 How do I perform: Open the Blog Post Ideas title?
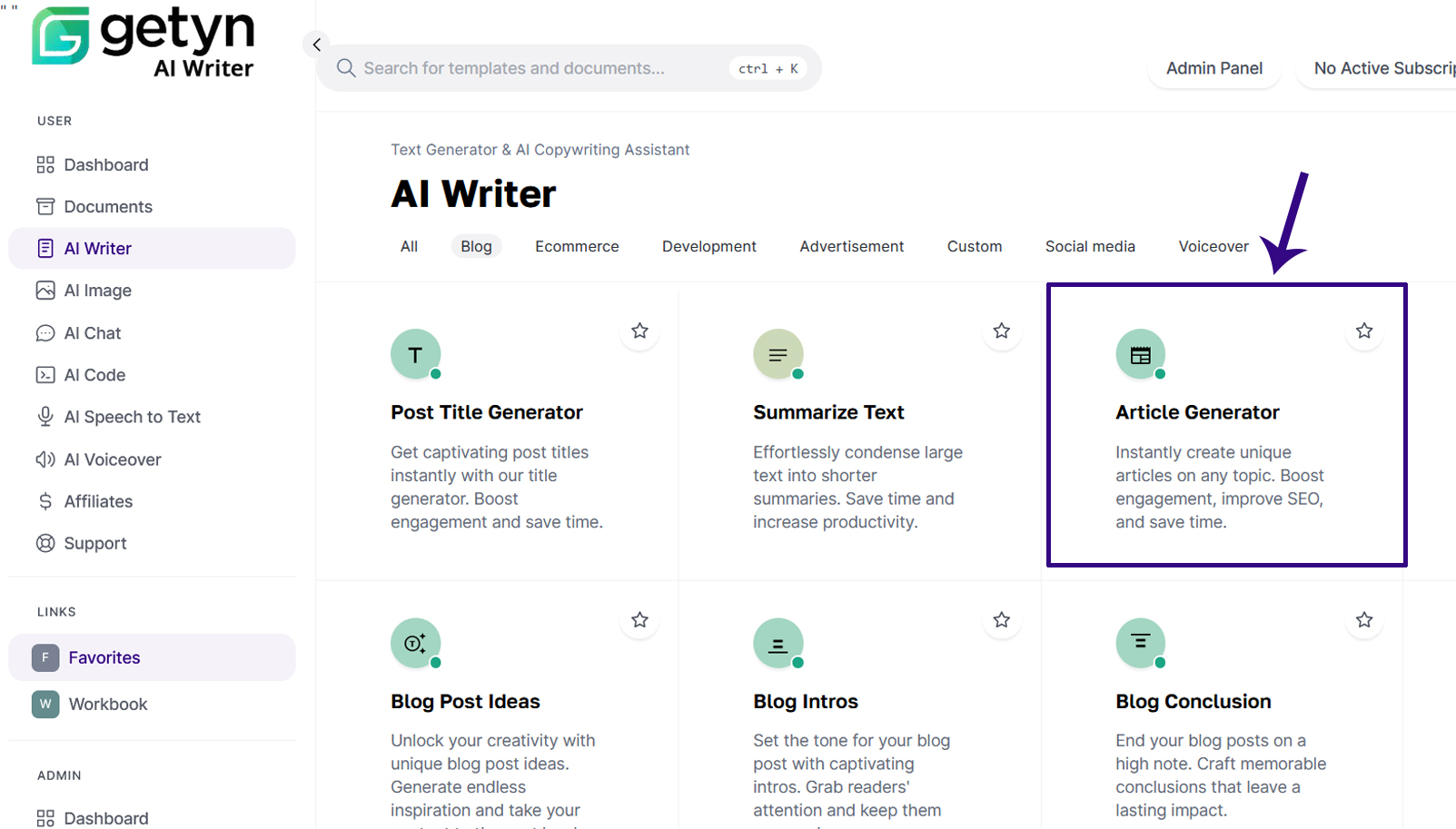(x=465, y=701)
